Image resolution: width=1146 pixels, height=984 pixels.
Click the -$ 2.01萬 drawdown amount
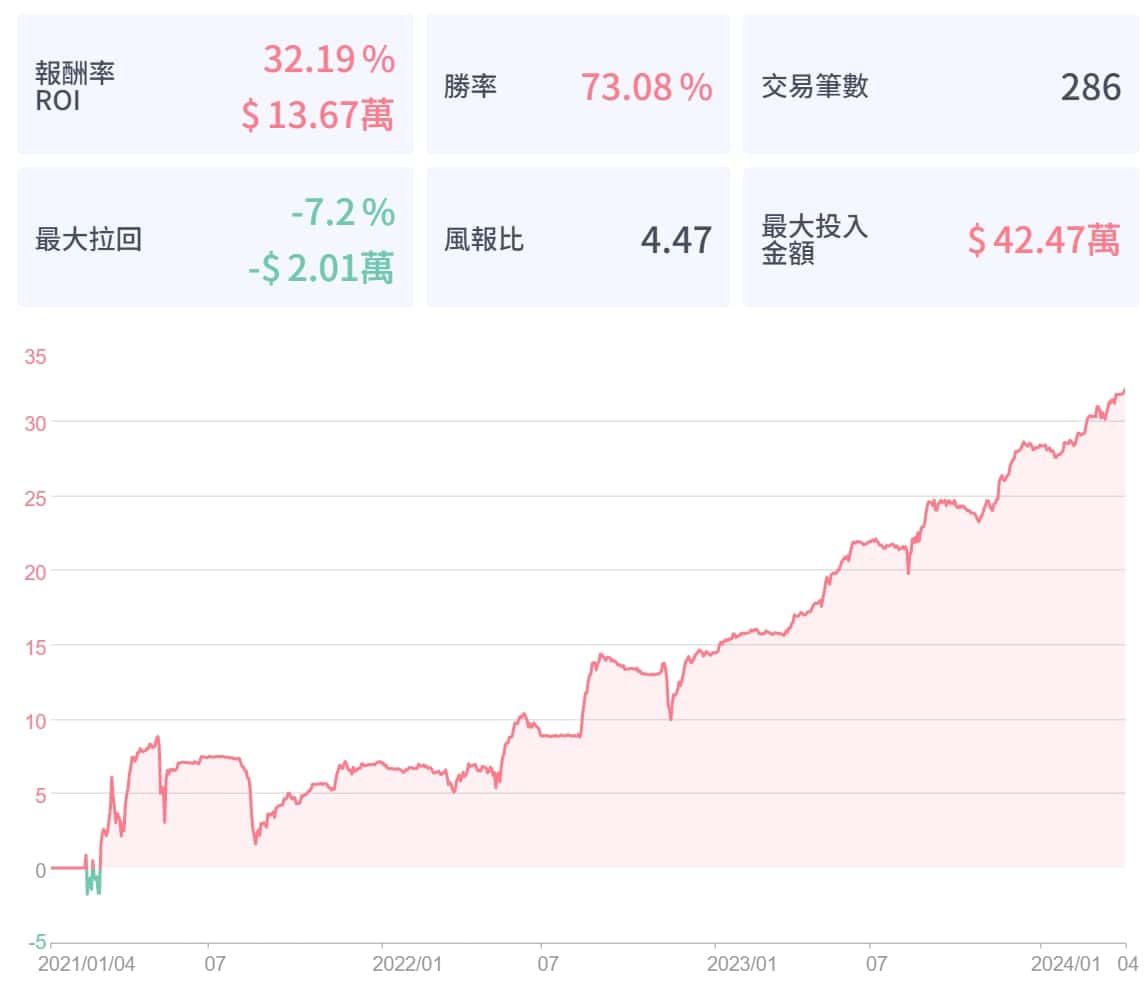click(321, 268)
